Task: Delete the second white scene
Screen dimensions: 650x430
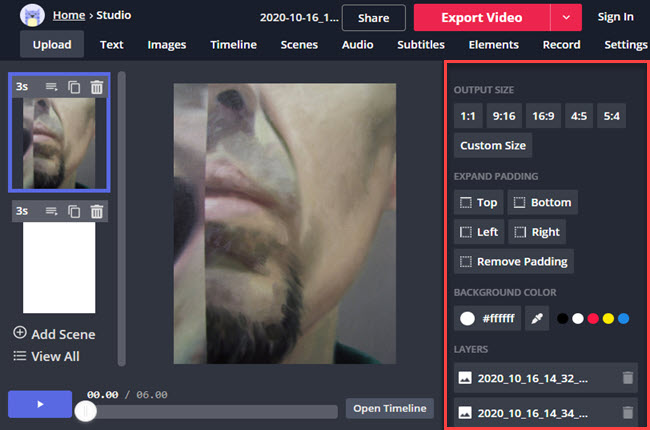Action: [97, 211]
